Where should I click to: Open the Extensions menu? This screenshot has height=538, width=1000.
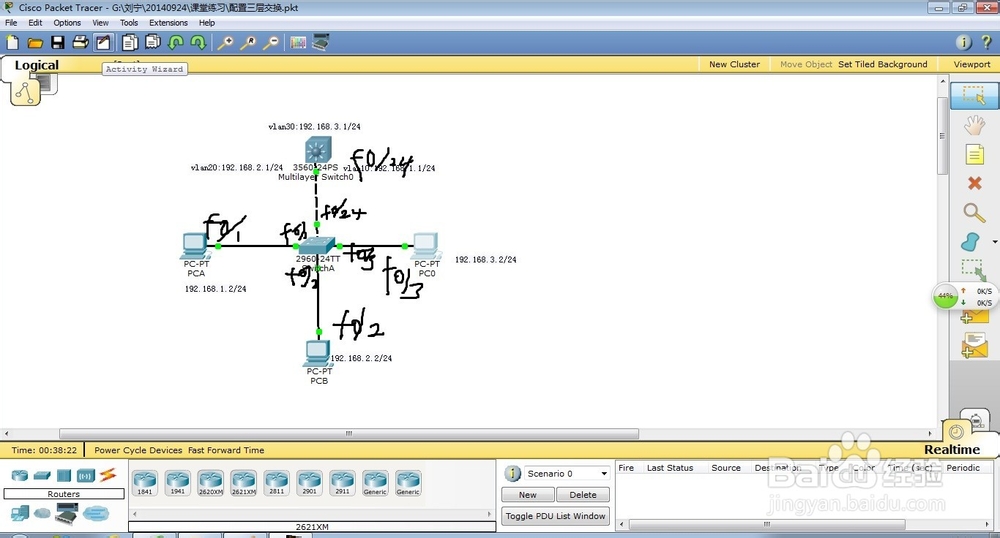point(168,22)
